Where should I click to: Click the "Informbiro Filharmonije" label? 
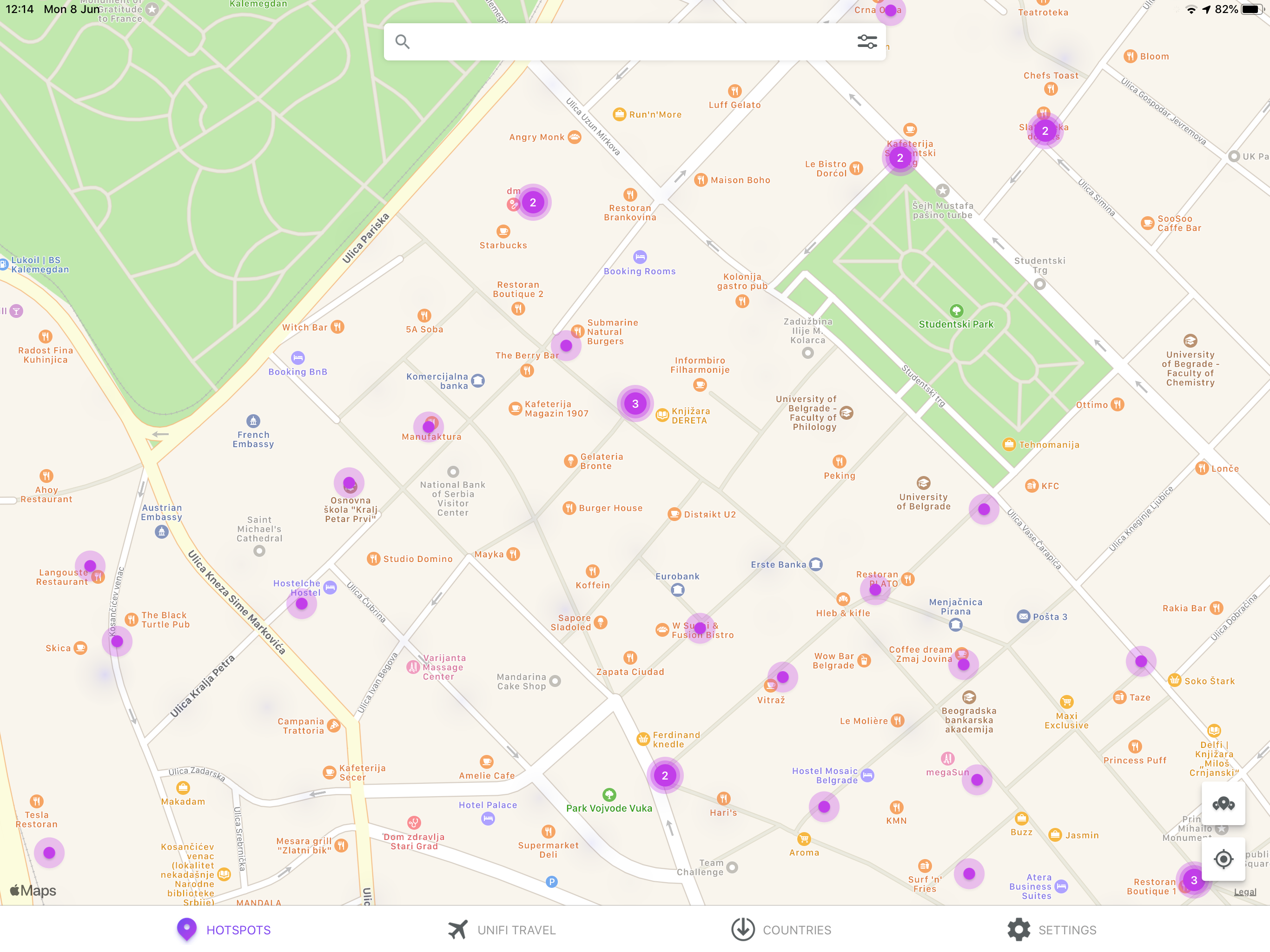tap(700, 364)
